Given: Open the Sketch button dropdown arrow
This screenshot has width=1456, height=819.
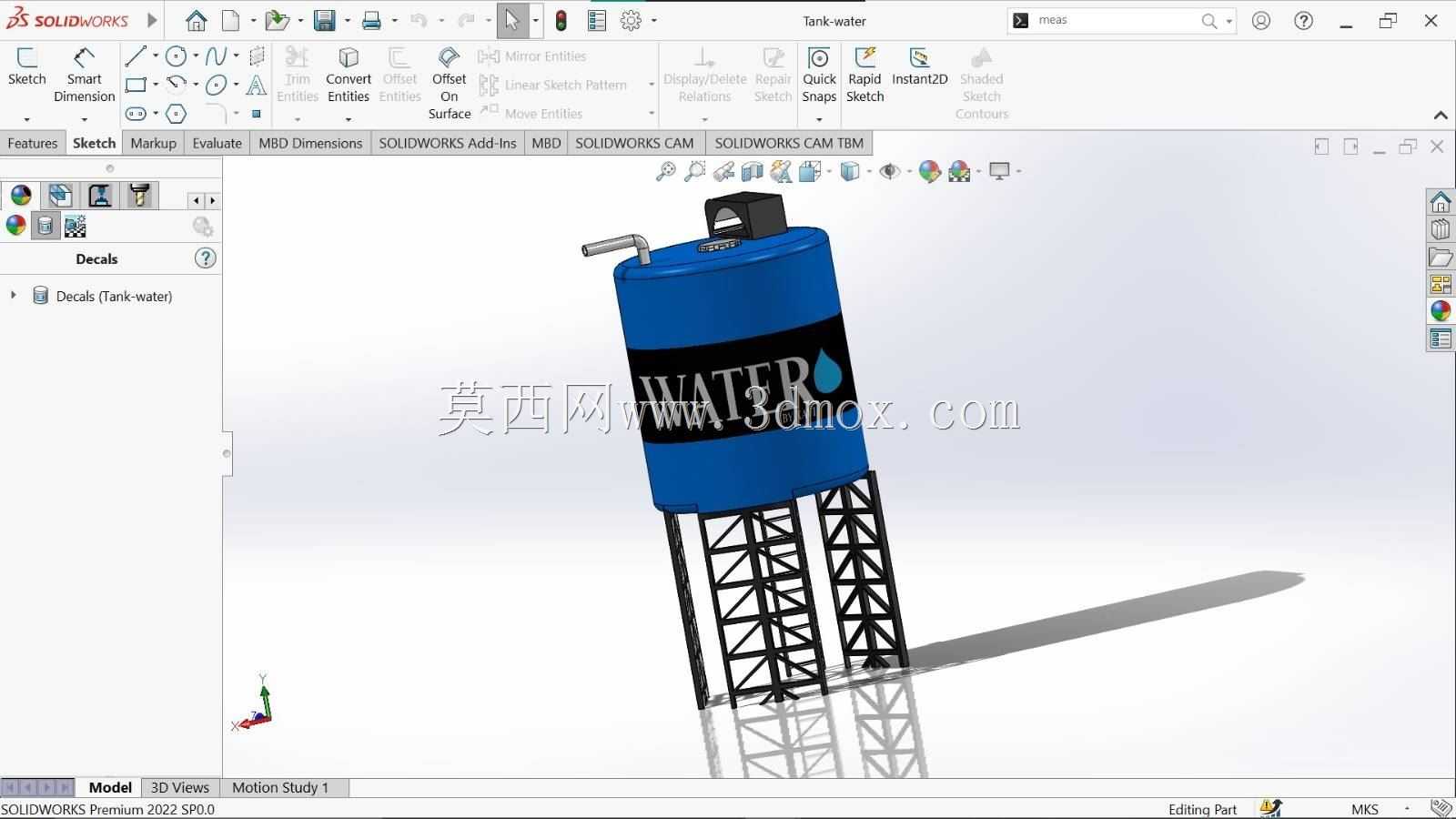Looking at the screenshot, I should tap(26, 119).
